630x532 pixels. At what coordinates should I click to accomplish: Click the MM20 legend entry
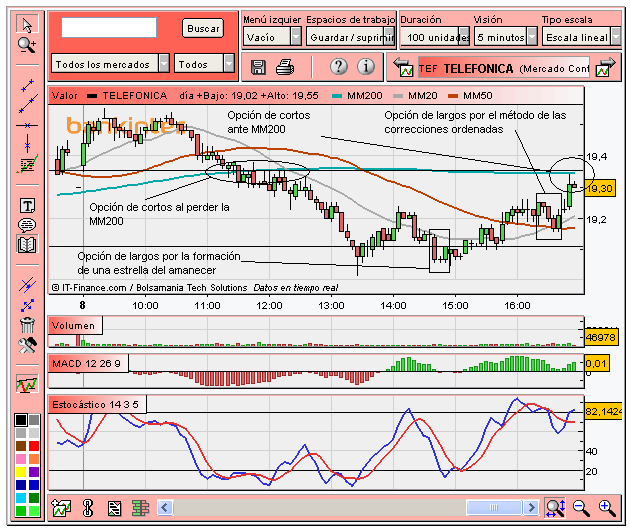click(x=415, y=96)
